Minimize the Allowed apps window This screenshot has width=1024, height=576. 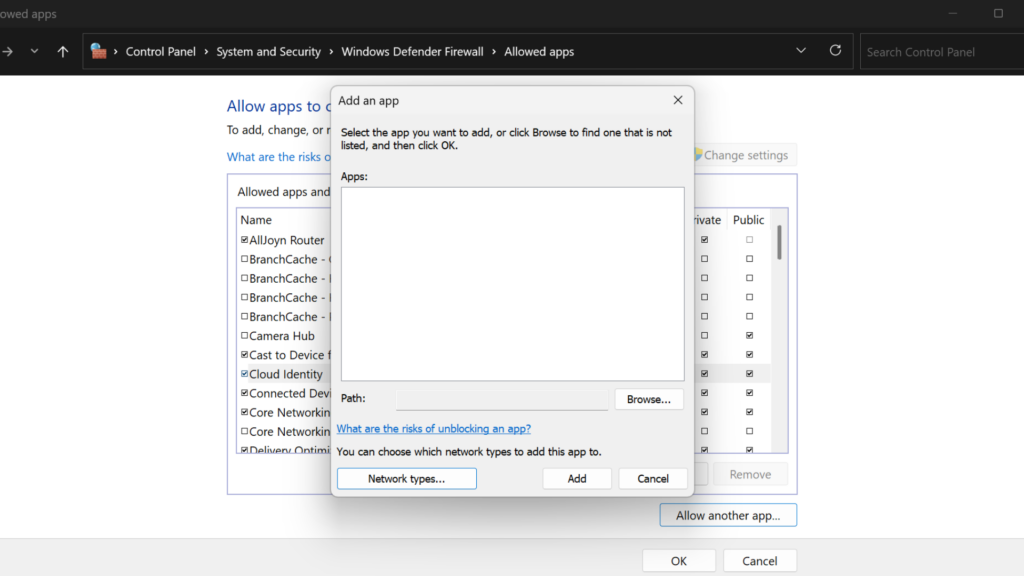pyautogui.click(x=953, y=13)
